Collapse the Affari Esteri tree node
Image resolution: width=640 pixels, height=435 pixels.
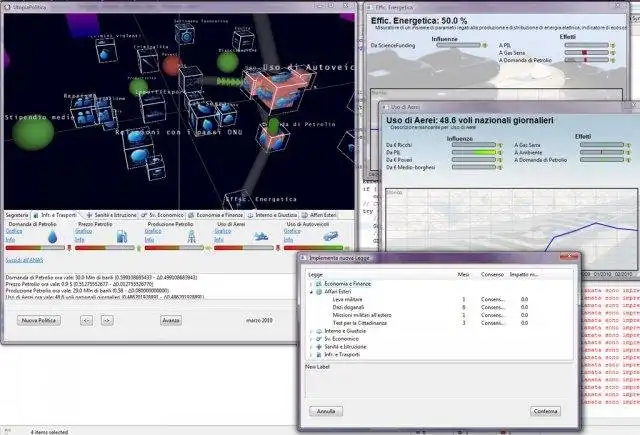point(311,292)
